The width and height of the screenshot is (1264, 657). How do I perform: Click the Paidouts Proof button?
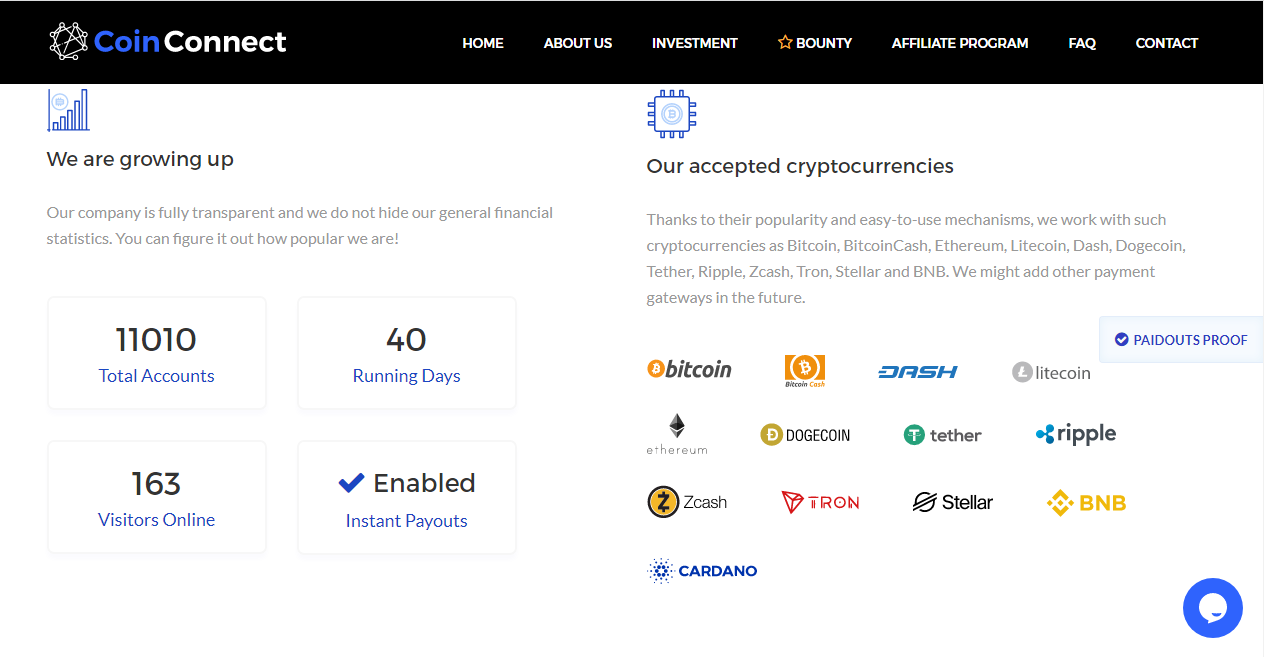point(1181,340)
